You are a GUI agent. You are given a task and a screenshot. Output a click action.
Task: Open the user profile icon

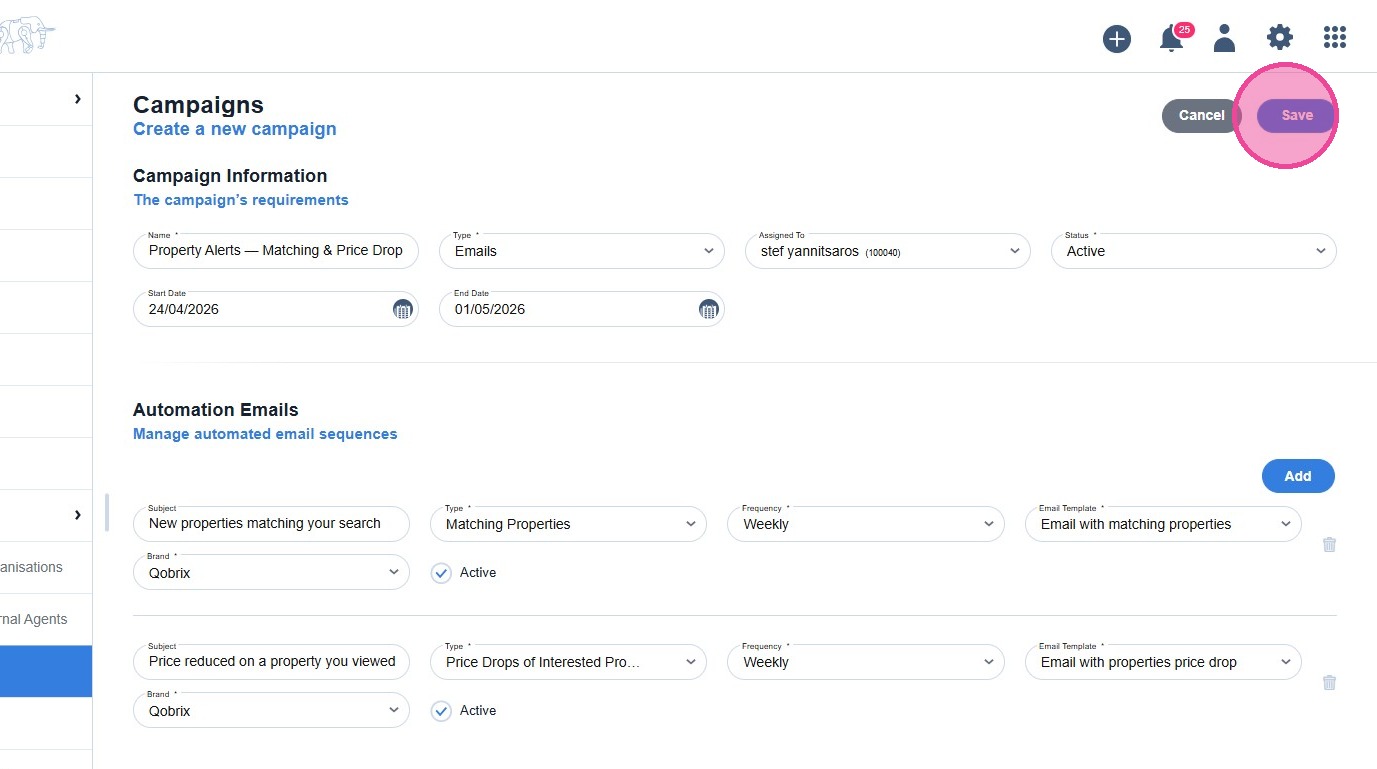pyautogui.click(x=1224, y=39)
